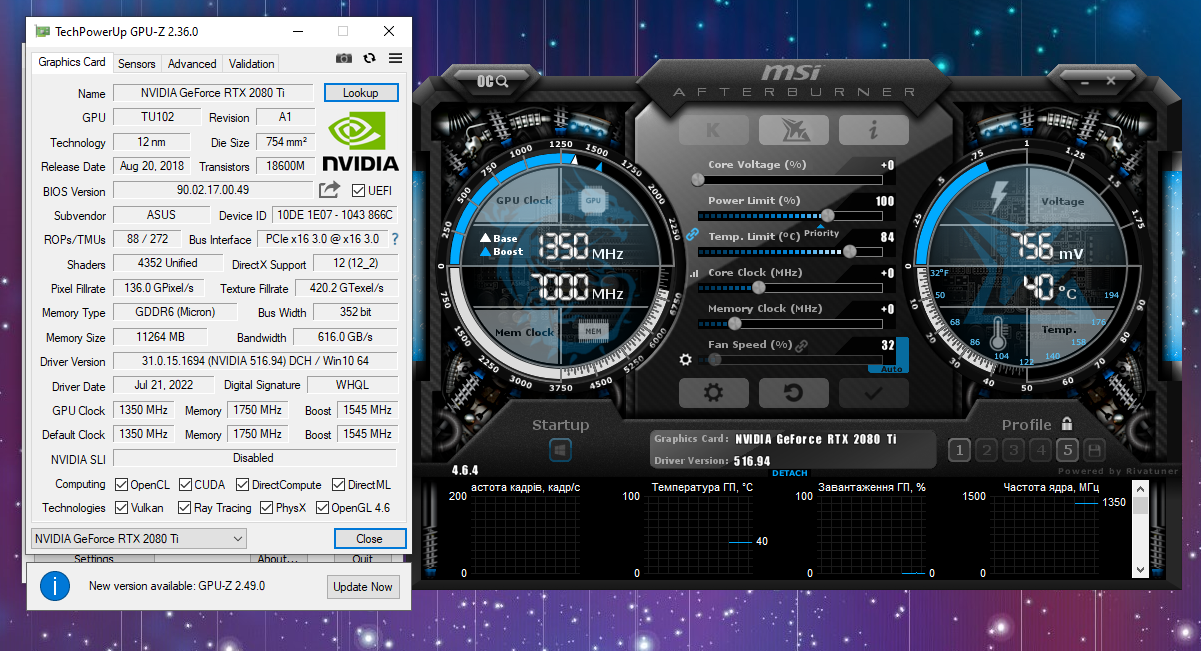The width and height of the screenshot is (1201, 651).
Task: Click the NVIDIA logo in GPU-Z
Action: click(360, 141)
